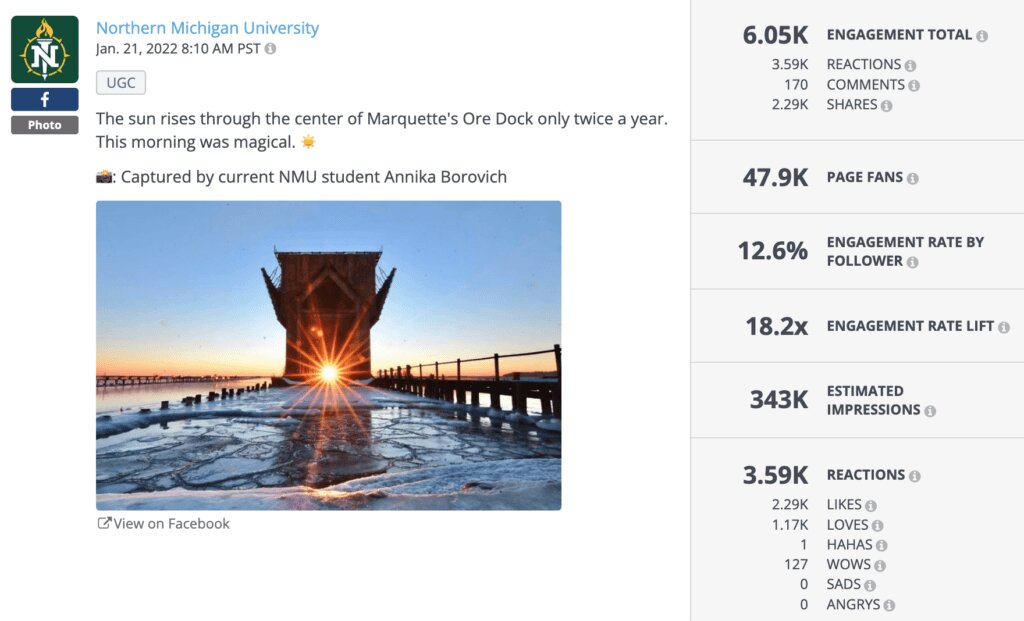Open the Ore Dock sunrise photo

(328, 355)
